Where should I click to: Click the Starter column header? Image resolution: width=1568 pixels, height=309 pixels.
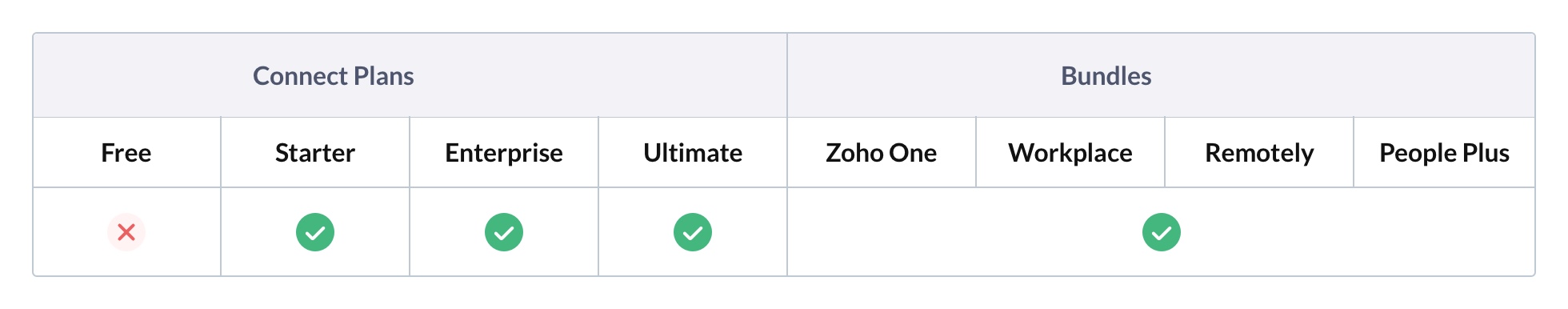(315, 153)
